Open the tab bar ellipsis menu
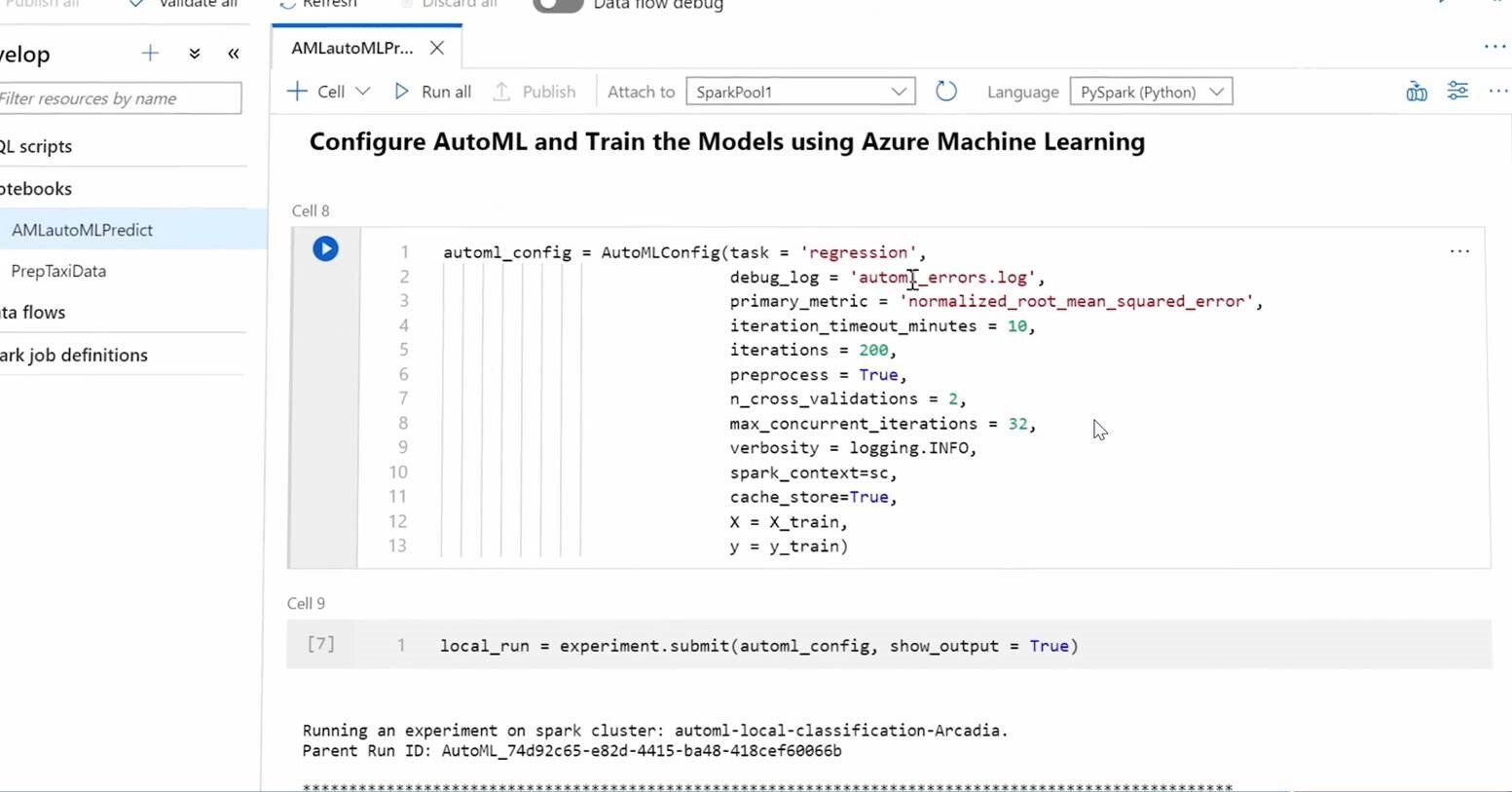Image resolution: width=1512 pixels, height=792 pixels. pos(1494,47)
